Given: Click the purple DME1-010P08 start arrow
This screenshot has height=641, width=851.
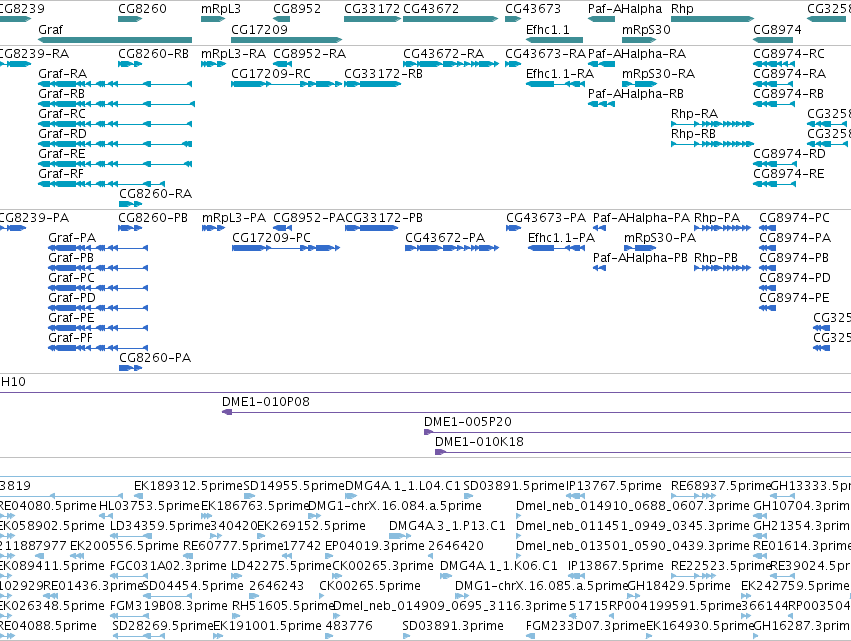Looking at the screenshot, I should 227,412.
